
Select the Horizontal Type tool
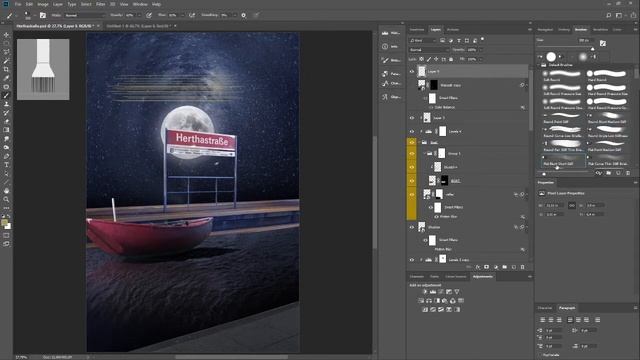coord(6,164)
